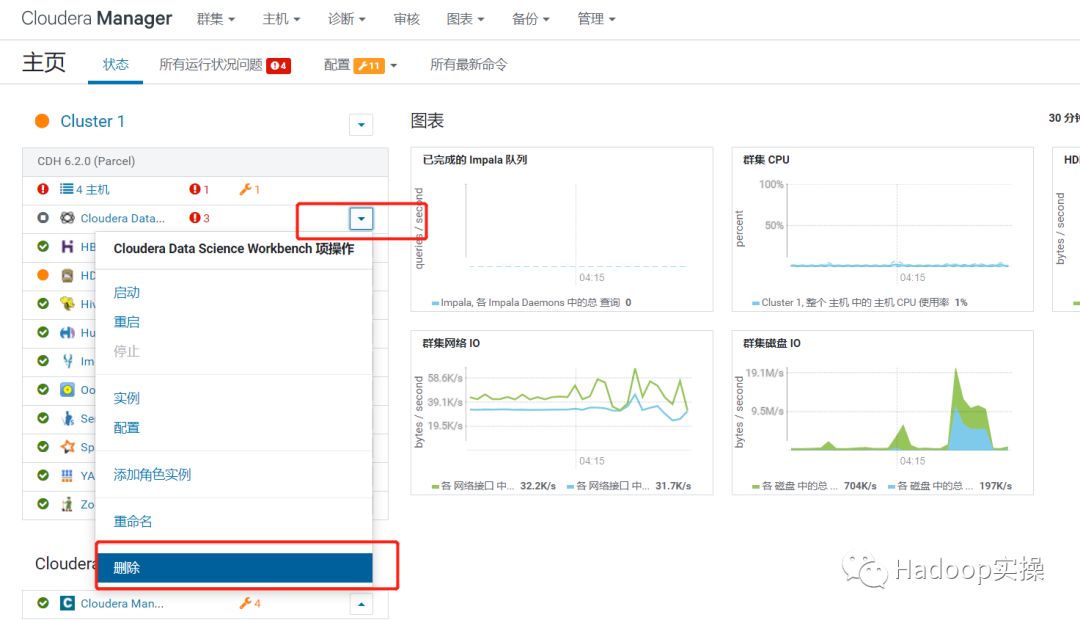Click the green status check for ZooKeeper
The image size is (1080, 620).
point(43,504)
